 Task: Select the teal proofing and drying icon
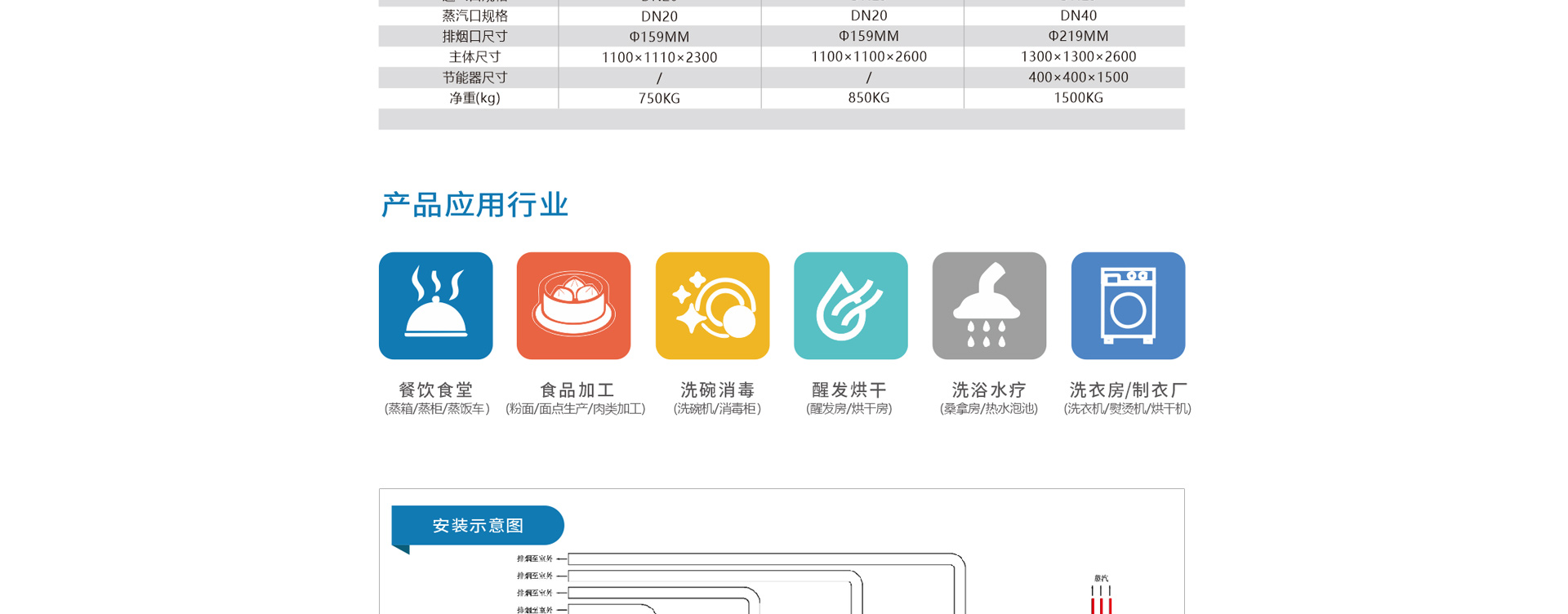850,305
